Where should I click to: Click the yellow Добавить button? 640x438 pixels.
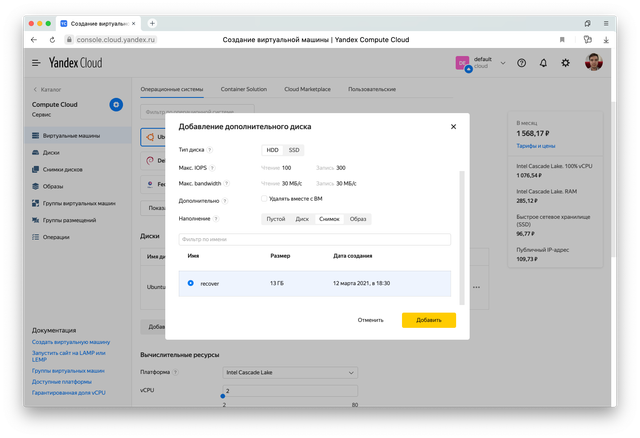(x=428, y=320)
